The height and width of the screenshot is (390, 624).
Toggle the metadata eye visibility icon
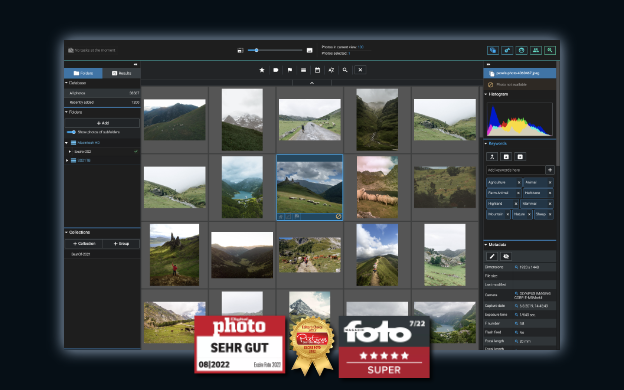click(506, 256)
